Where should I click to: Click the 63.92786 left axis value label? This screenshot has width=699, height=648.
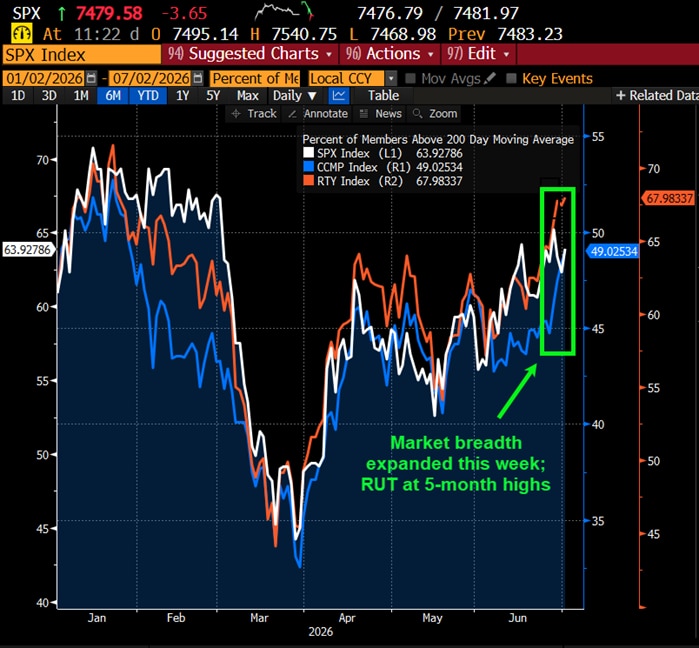[x=28, y=249]
